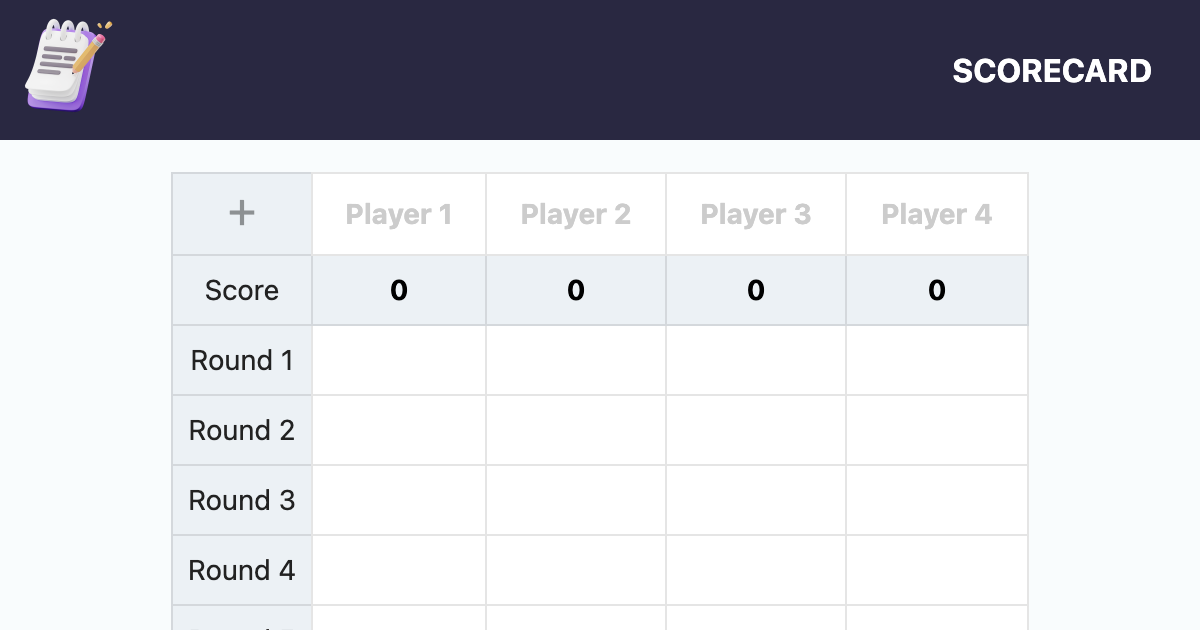Select the Player 2 name field

576,214
